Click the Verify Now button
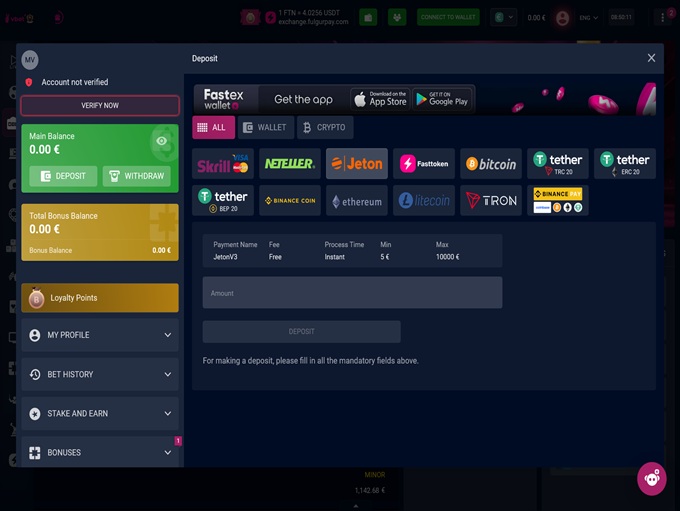This screenshot has width=680, height=511. point(100,105)
